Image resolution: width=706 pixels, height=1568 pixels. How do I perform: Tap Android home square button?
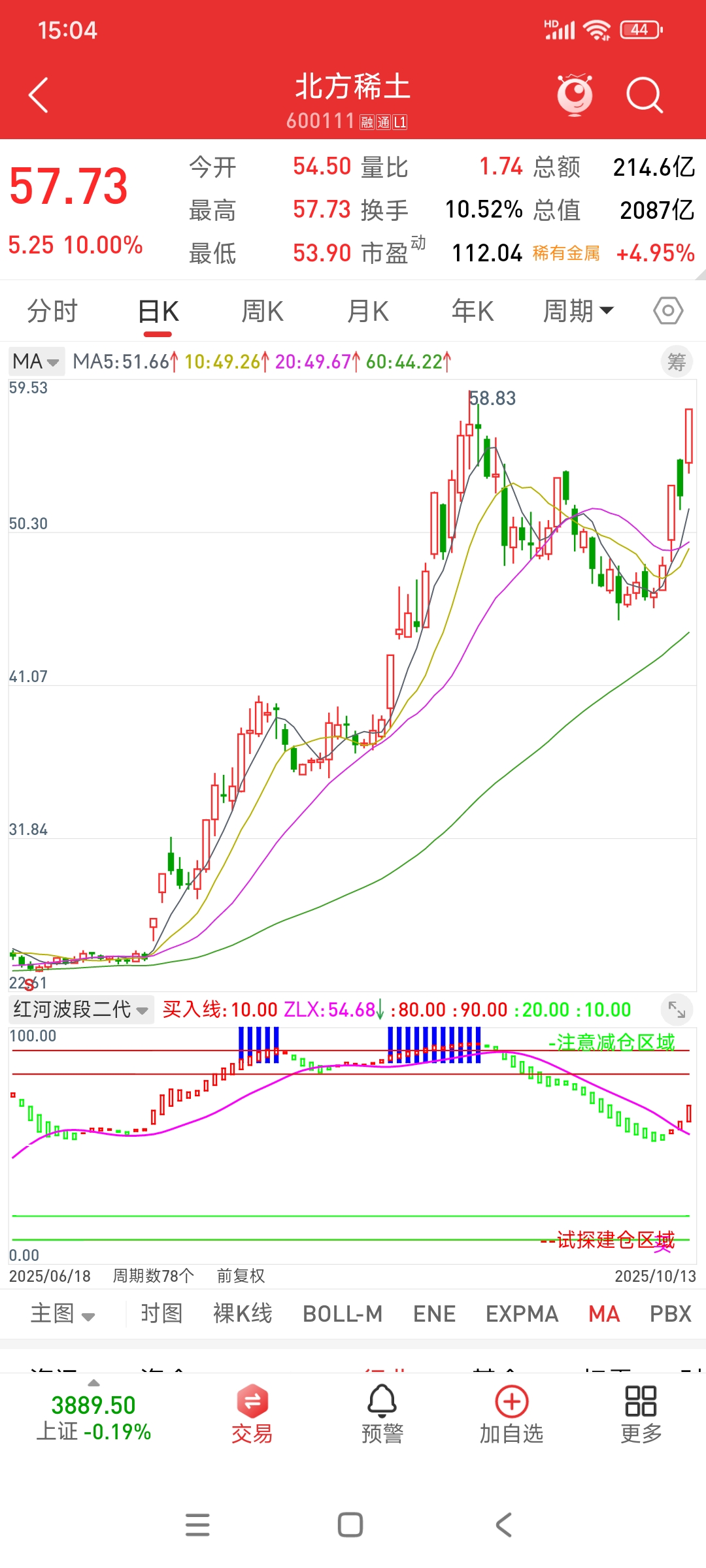350,1525
